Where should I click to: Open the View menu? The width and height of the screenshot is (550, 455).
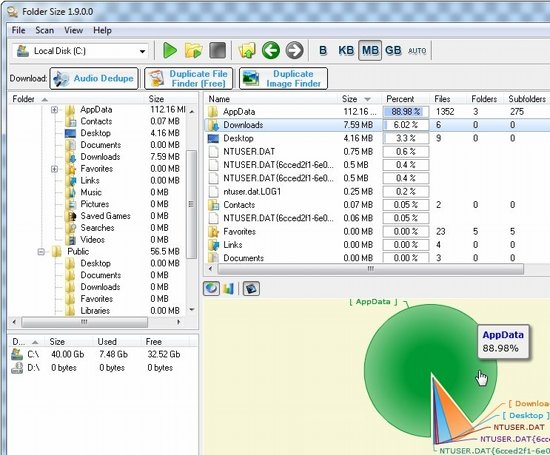point(73,31)
